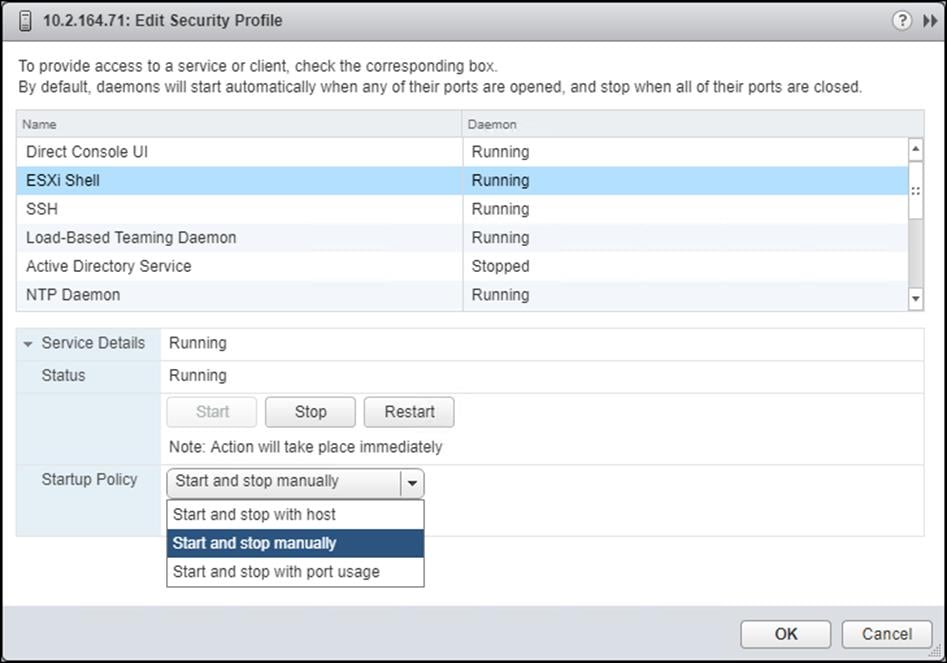Select the NTP Daemon service row
Viewport: 947px width, 663px height.
tap(200, 294)
